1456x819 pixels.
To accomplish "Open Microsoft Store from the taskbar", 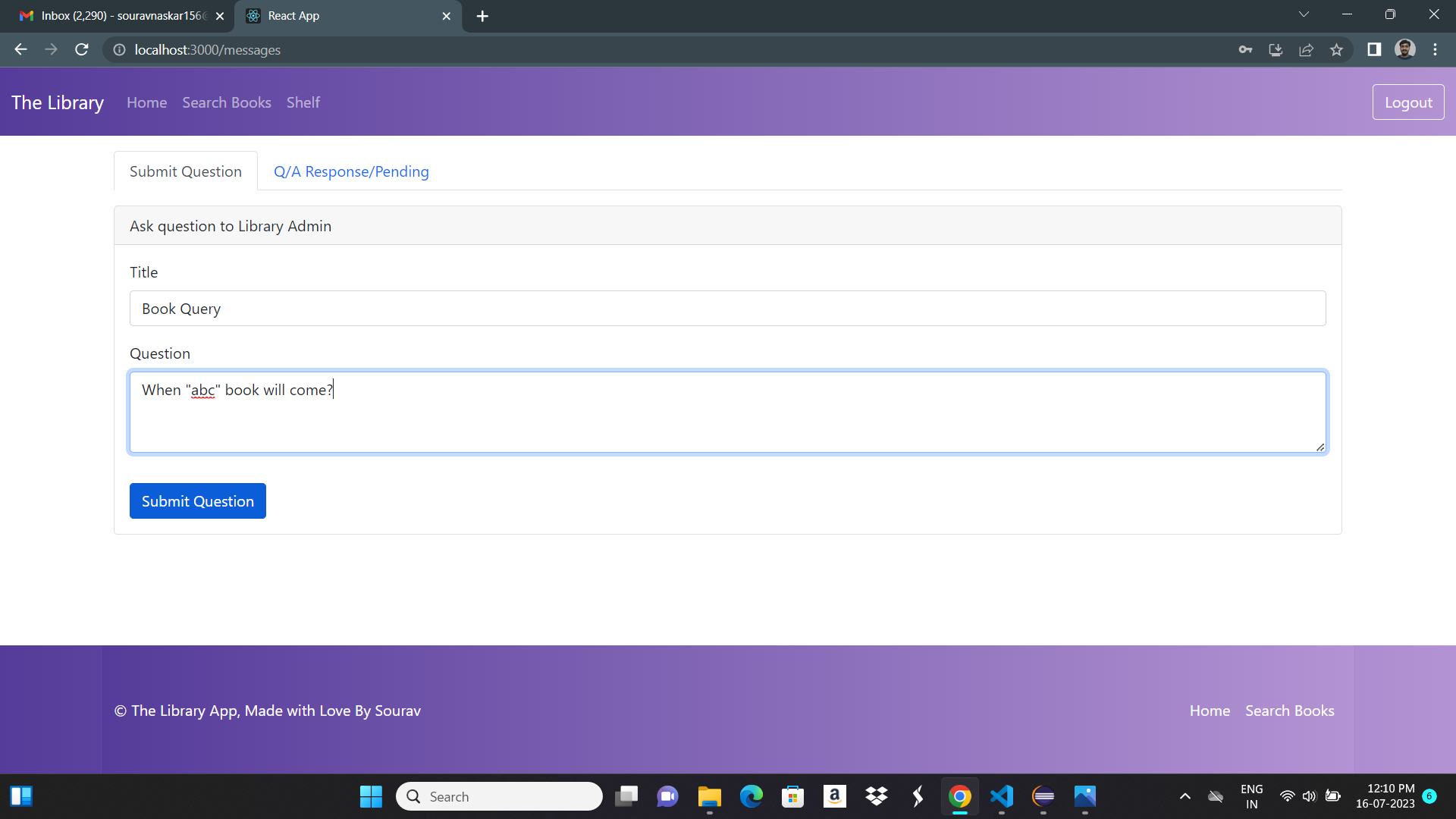I will (x=792, y=796).
